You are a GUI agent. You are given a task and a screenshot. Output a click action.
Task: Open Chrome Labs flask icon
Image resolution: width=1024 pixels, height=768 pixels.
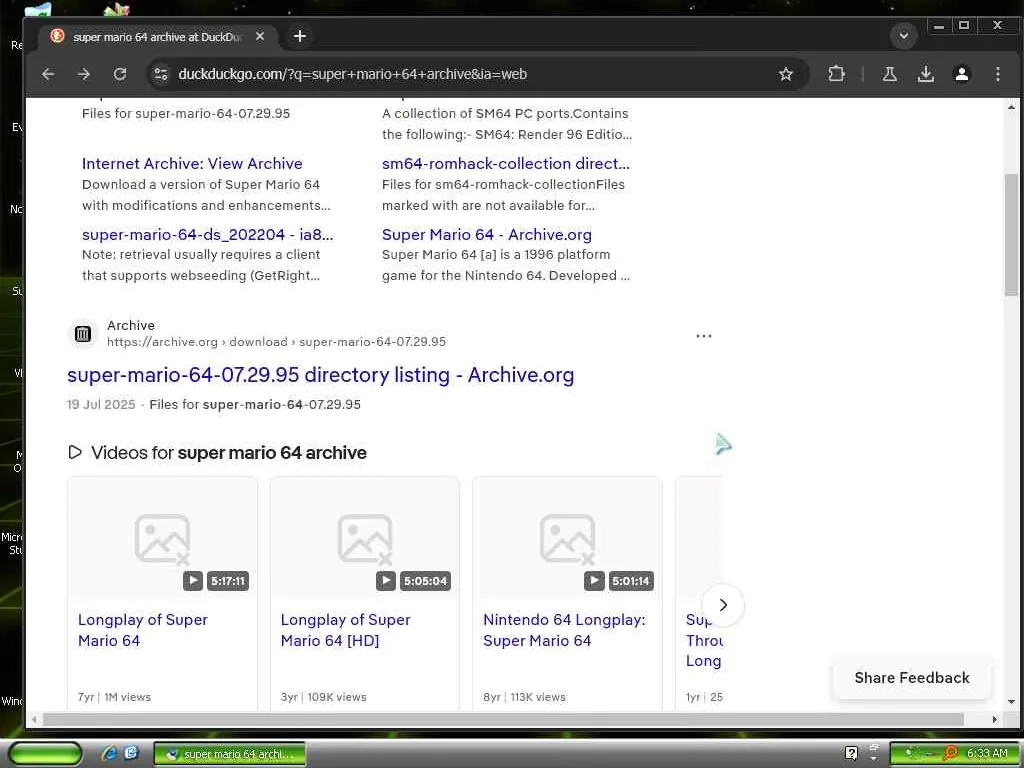(x=889, y=74)
